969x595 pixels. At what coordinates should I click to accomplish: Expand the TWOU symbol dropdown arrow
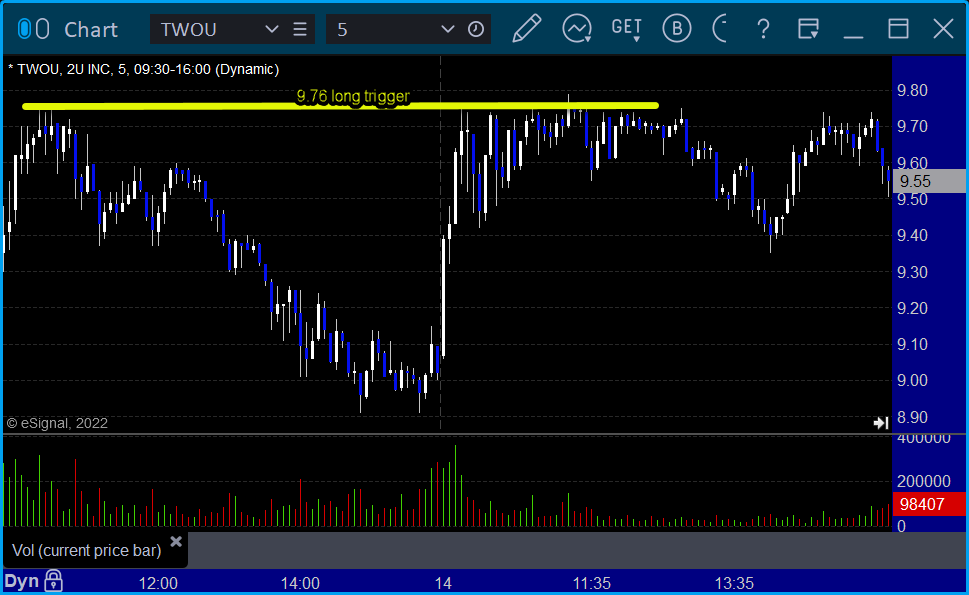point(271,29)
